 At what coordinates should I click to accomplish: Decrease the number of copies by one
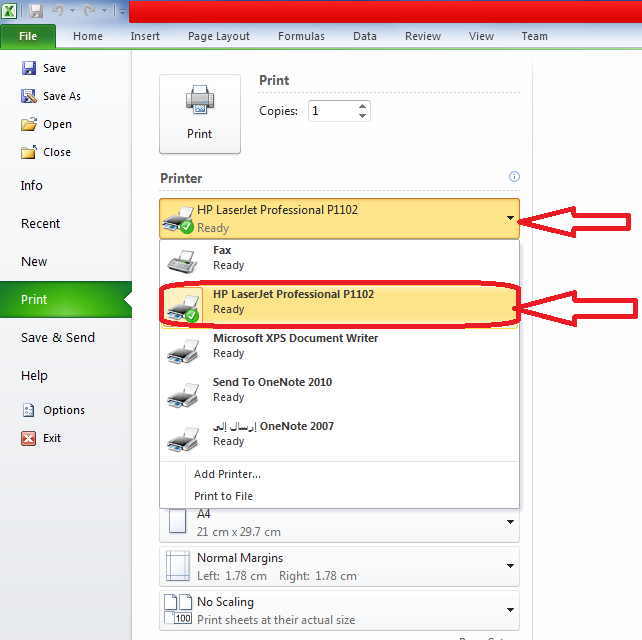[362, 116]
